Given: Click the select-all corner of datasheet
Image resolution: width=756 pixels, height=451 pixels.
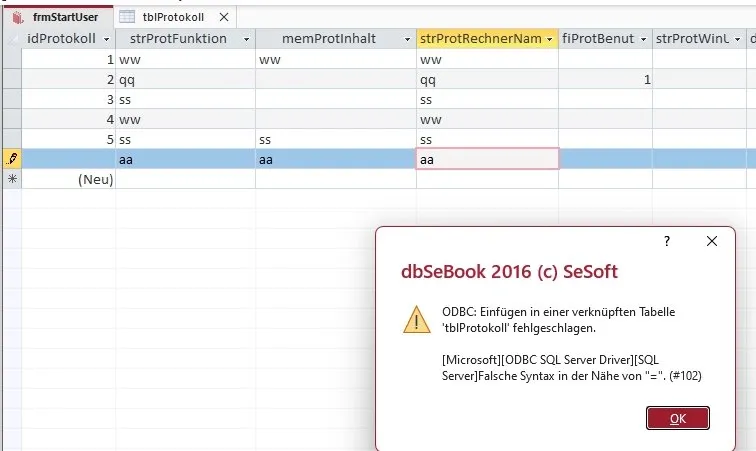Looking at the screenshot, I should pyautogui.click(x=12, y=39).
